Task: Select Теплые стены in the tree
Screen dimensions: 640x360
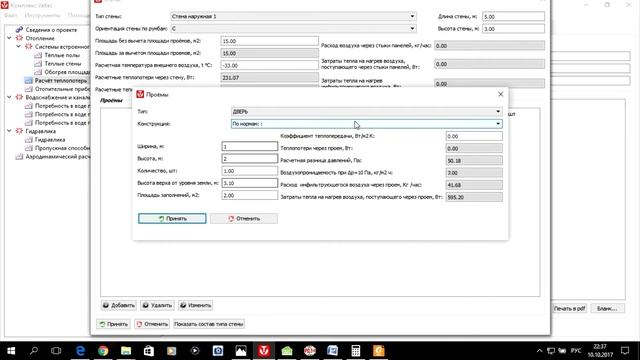Action: 63,64
